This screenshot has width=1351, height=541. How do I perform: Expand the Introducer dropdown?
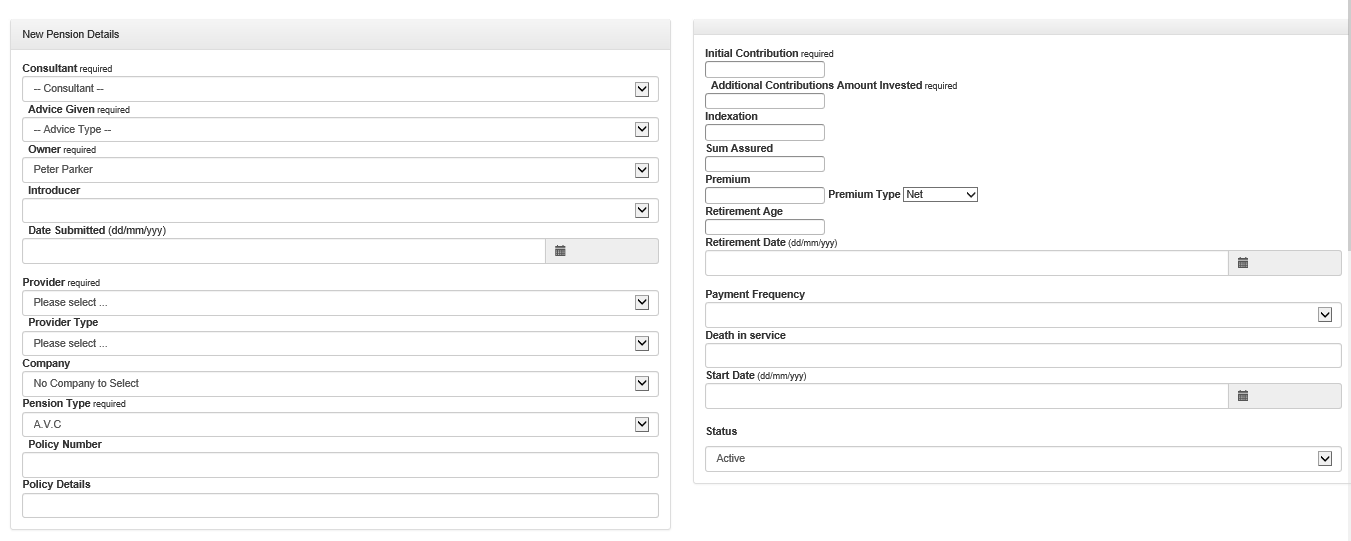pyautogui.click(x=340, y=211)
